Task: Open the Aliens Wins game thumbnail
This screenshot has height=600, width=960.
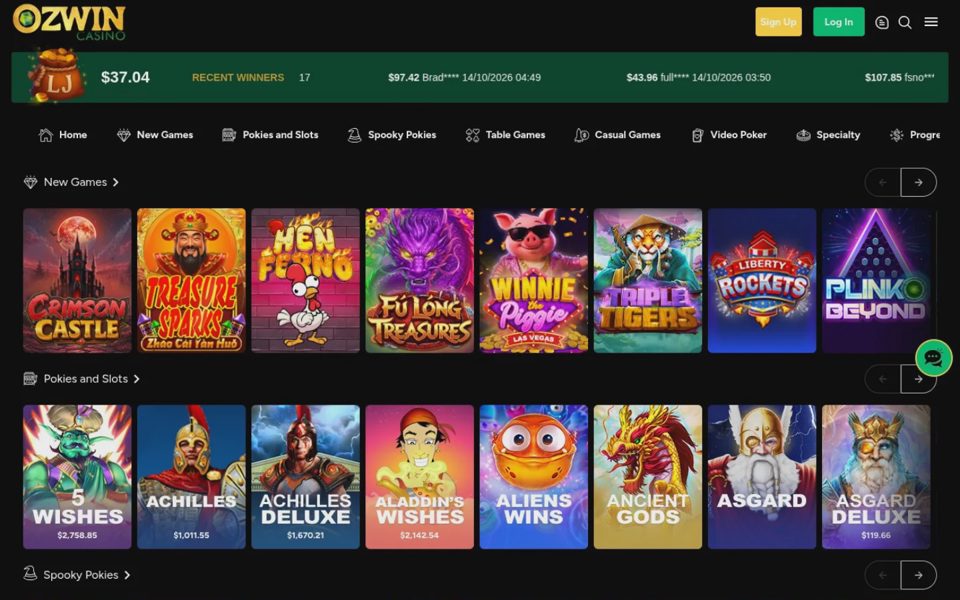Action: (534, 477)
